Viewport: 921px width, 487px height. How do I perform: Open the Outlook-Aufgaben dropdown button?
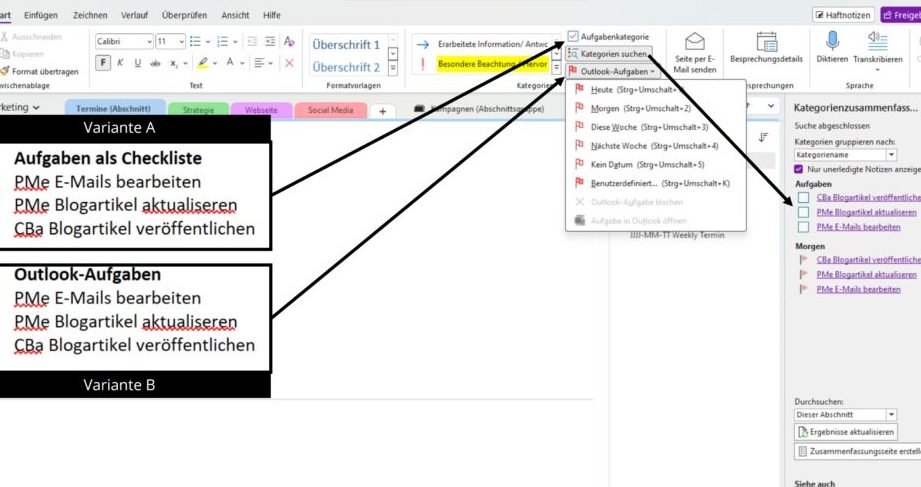[612, 72]
